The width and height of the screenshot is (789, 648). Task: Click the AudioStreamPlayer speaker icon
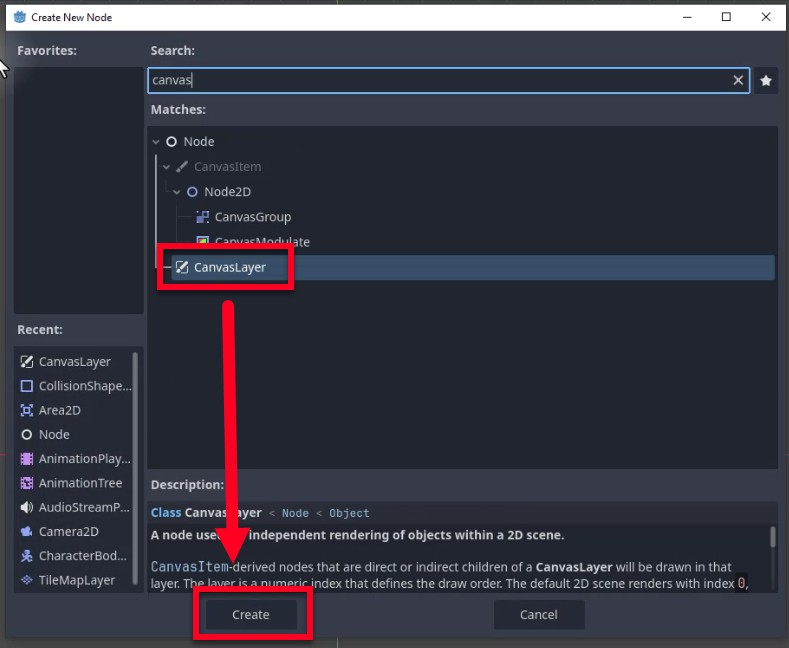click(27, 507)
